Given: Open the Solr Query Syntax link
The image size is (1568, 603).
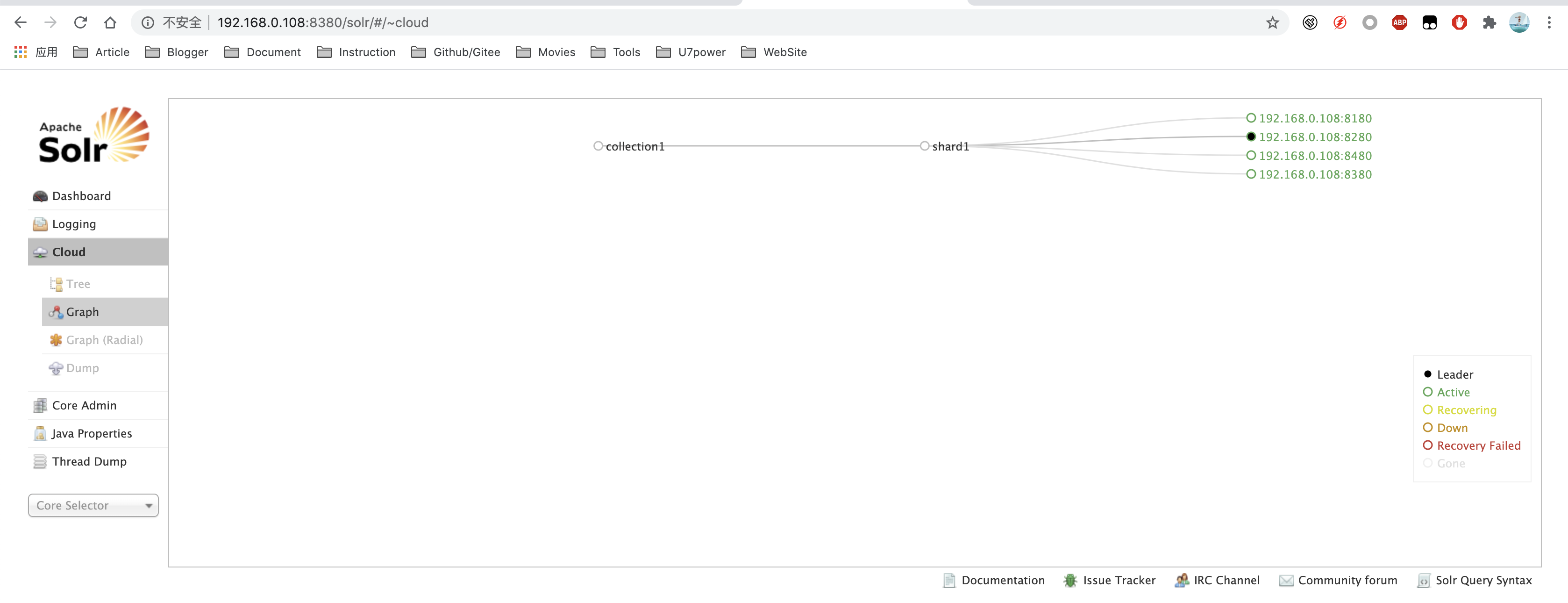Looking at the screenshot, I should tap(1483, 581).
